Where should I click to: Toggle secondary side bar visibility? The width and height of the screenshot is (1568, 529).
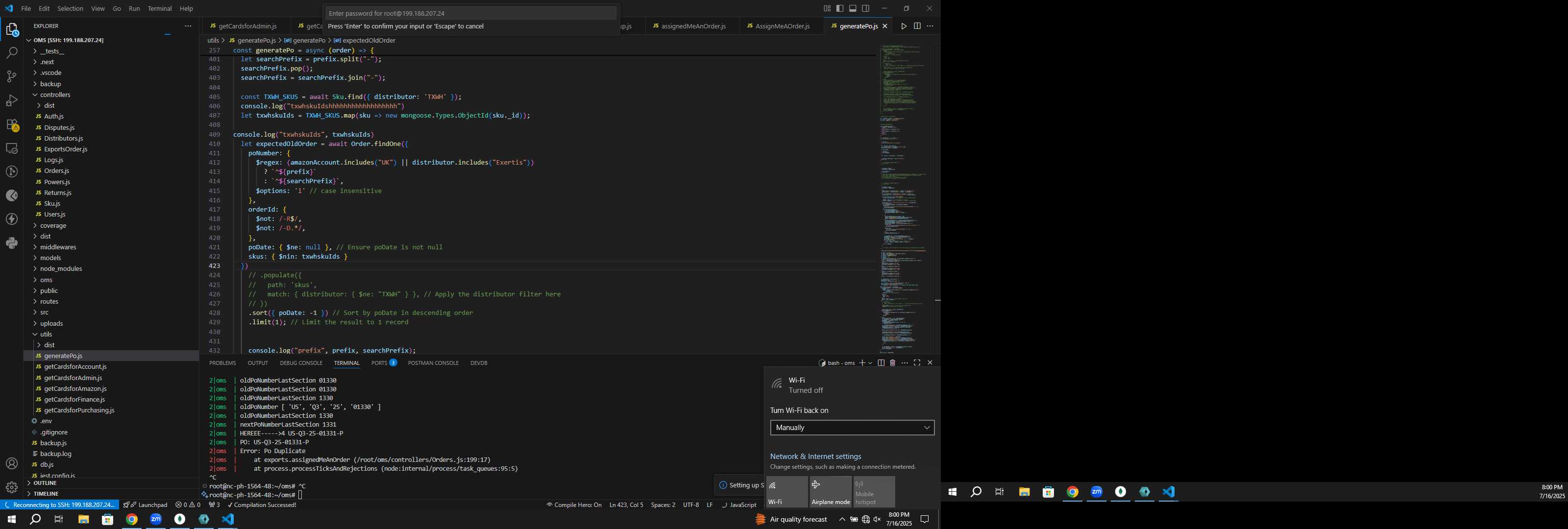[x=865, y=8]
